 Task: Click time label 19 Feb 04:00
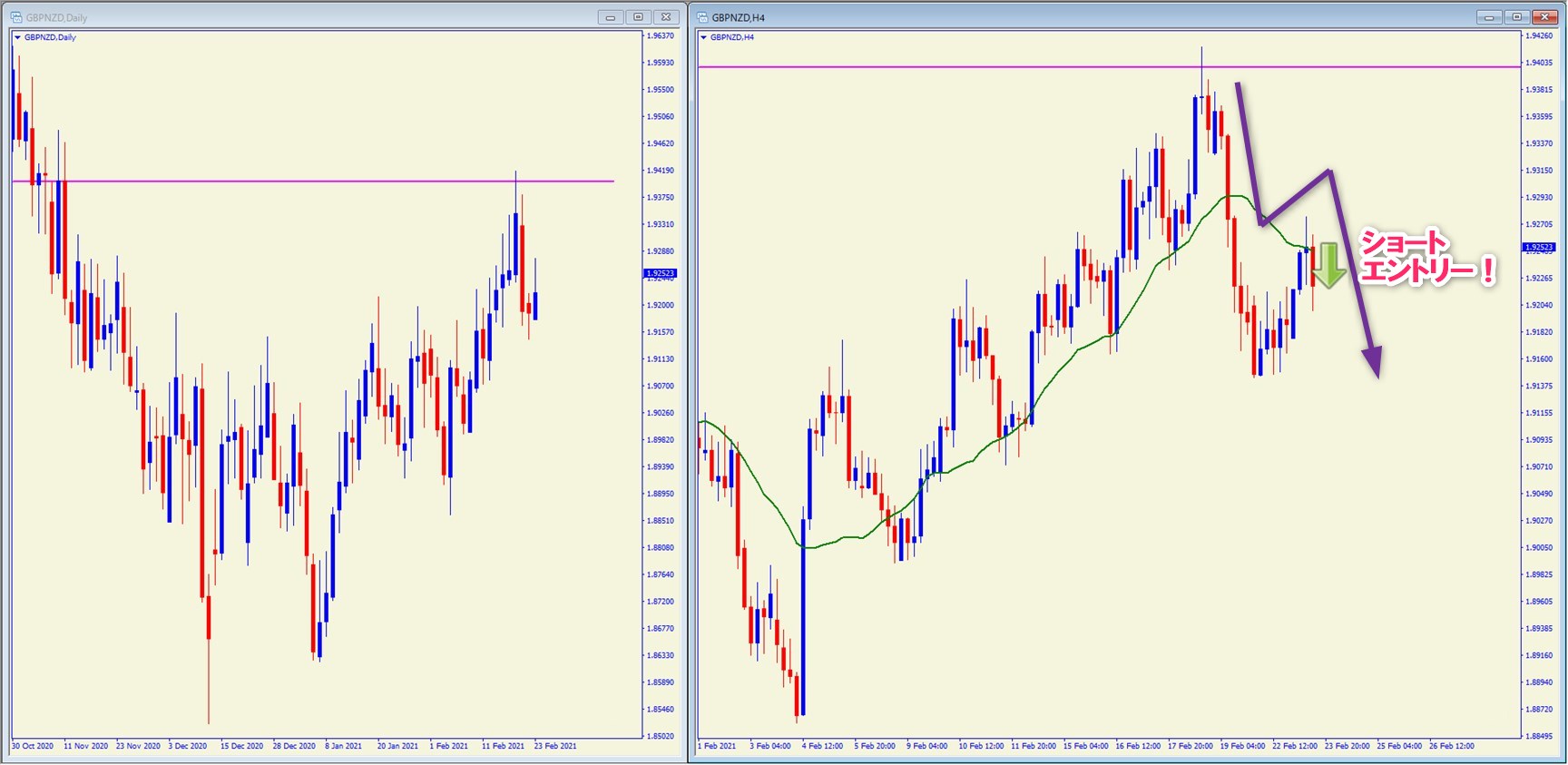pos(1242,746)
